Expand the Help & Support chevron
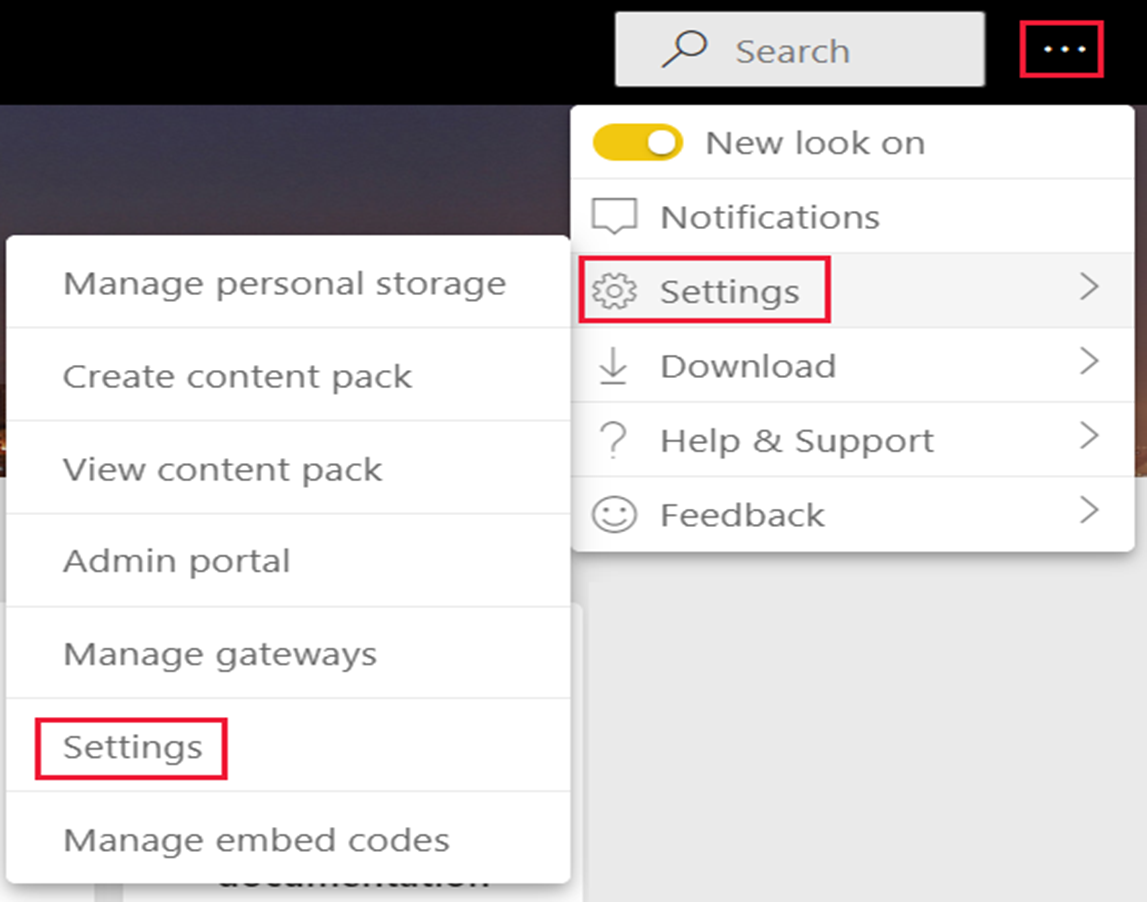 coord(1089,436)
